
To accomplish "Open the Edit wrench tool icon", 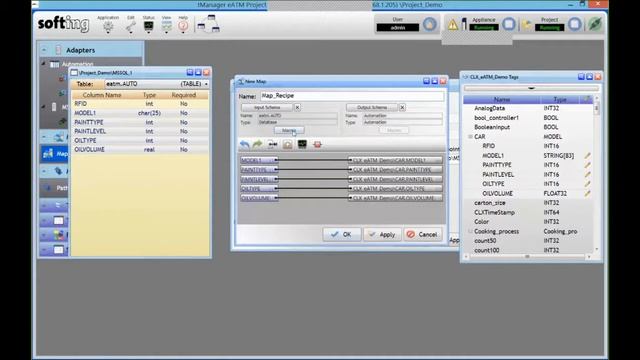I will click(130, 27).
